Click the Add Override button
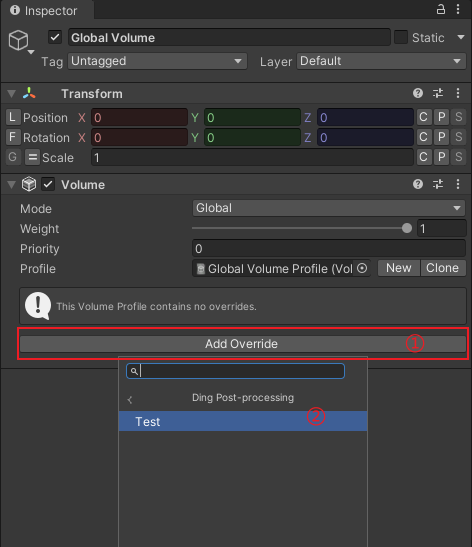472x547 pixels. coord(243,344)
